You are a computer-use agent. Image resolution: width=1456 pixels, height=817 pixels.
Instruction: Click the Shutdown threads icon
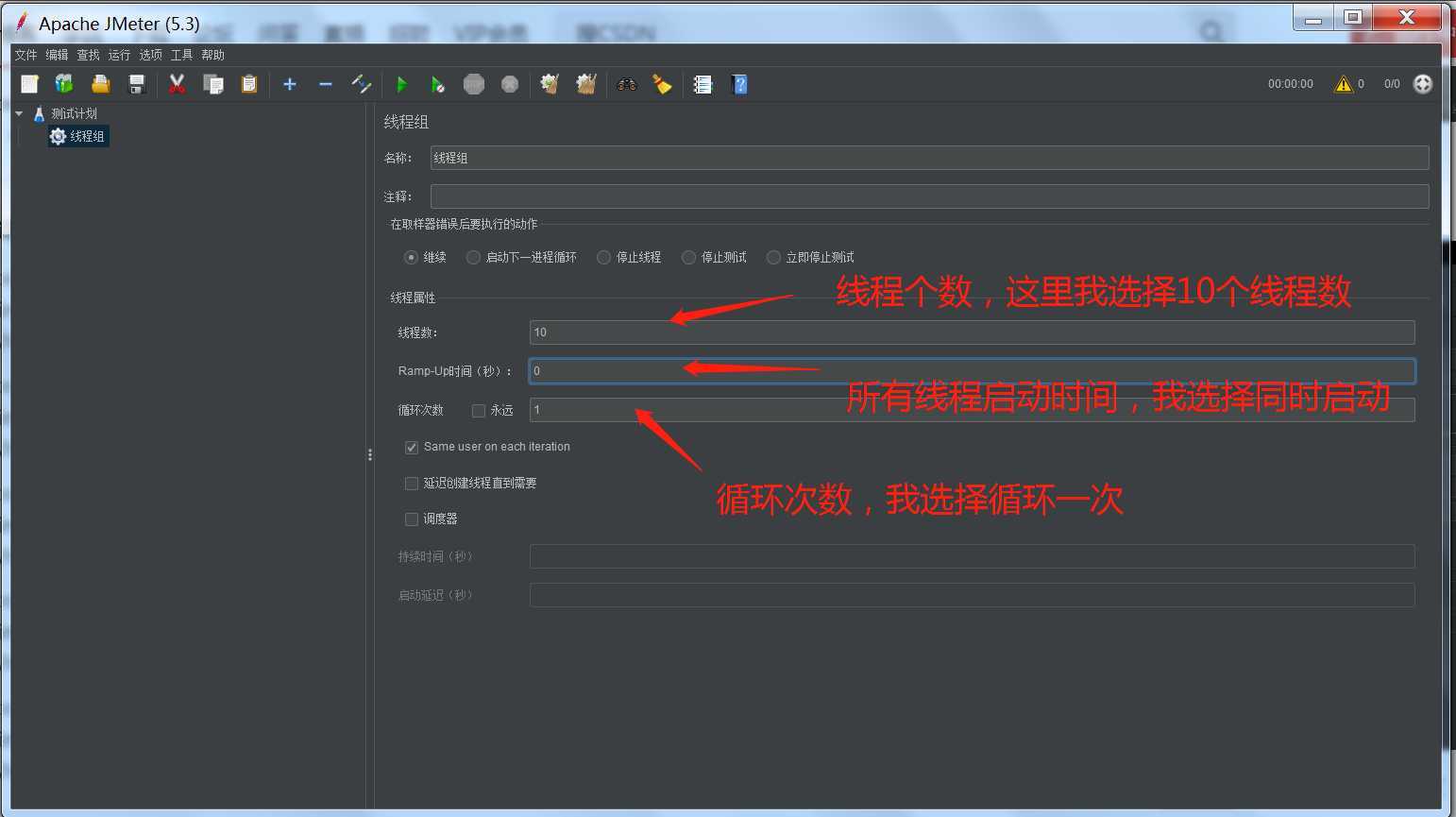click(510, 84)
